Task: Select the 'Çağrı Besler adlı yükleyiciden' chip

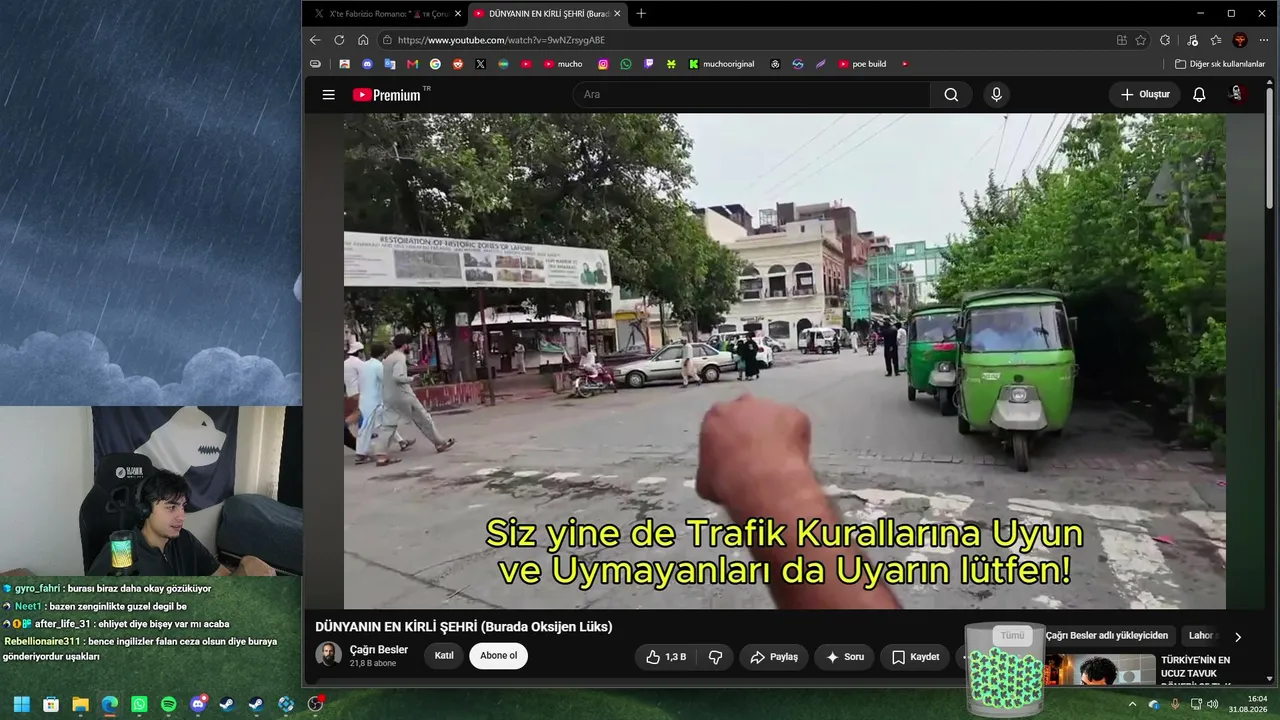Action: [1107, 636]
